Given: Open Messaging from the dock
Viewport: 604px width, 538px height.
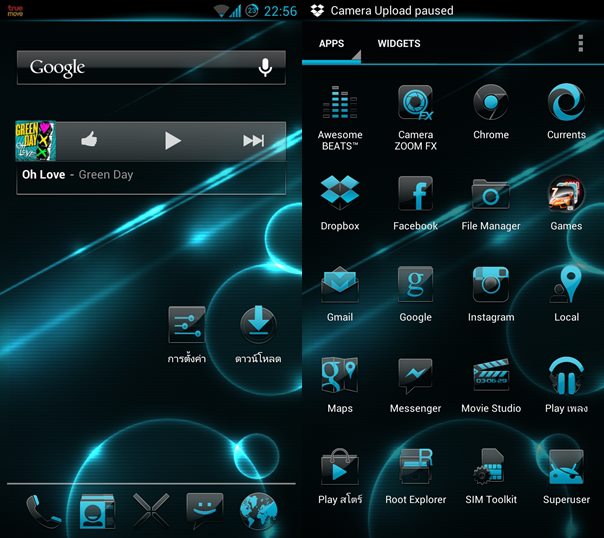Looking at the screenshot, I should [x=205, y=511].
